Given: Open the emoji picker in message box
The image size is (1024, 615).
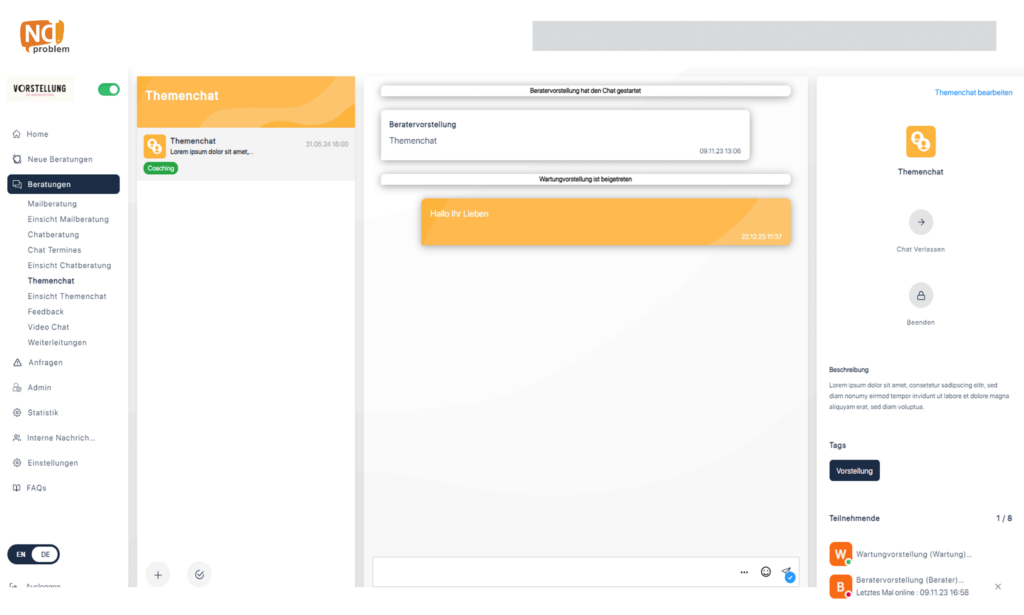Looking at the screenshot, I should coord(766,572).
